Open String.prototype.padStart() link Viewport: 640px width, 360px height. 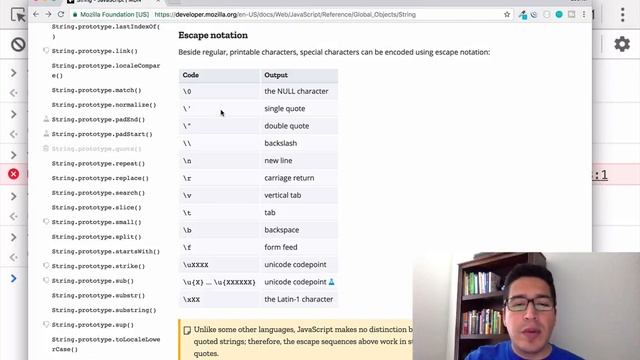tap(102, 134)
